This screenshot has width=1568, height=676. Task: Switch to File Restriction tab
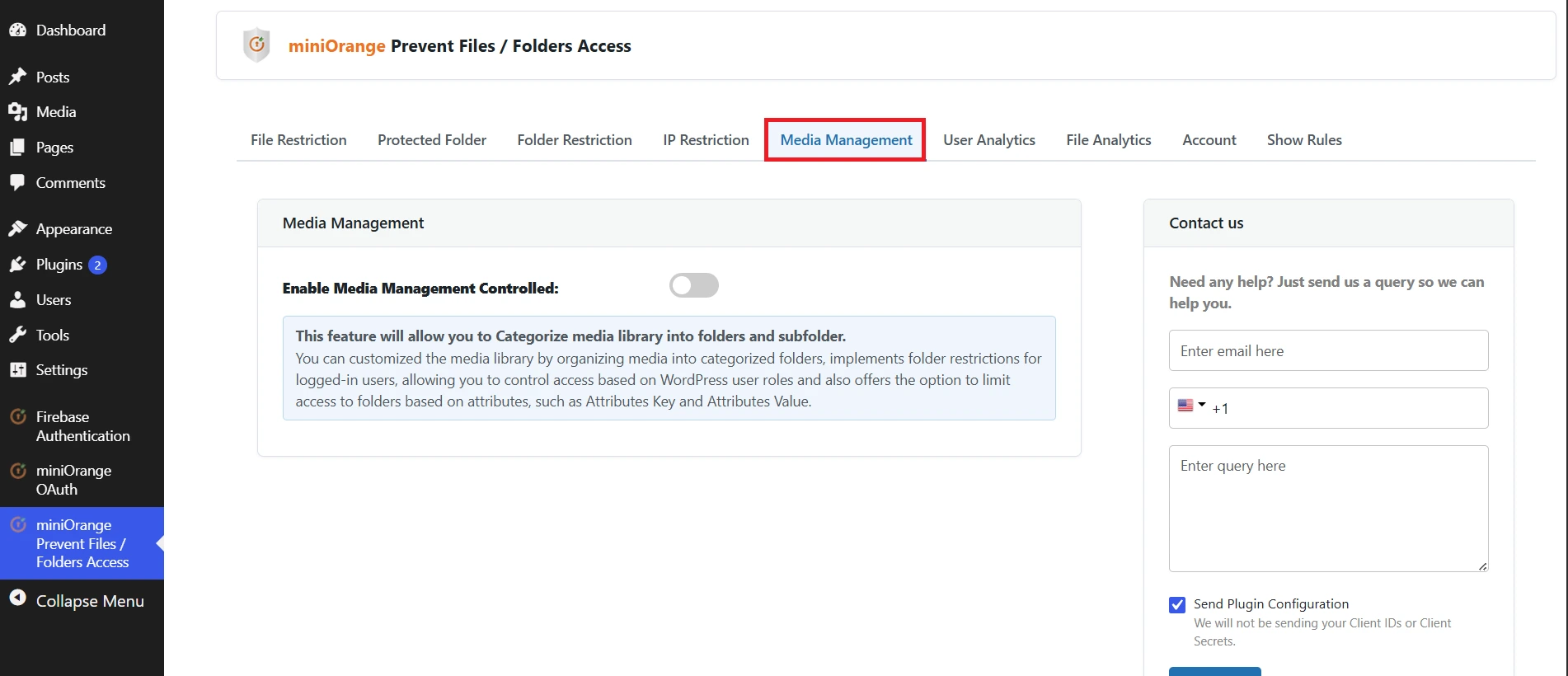298,140
